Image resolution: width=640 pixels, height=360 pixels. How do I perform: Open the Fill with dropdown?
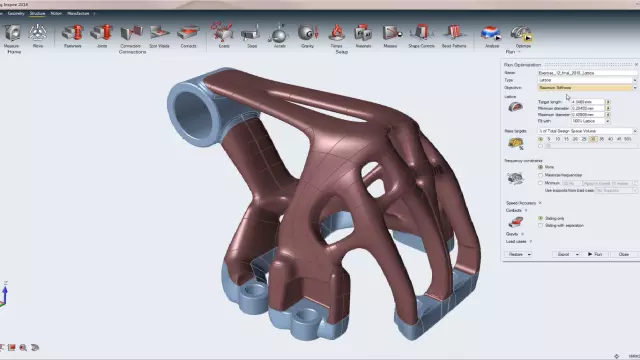click(590, 121)
